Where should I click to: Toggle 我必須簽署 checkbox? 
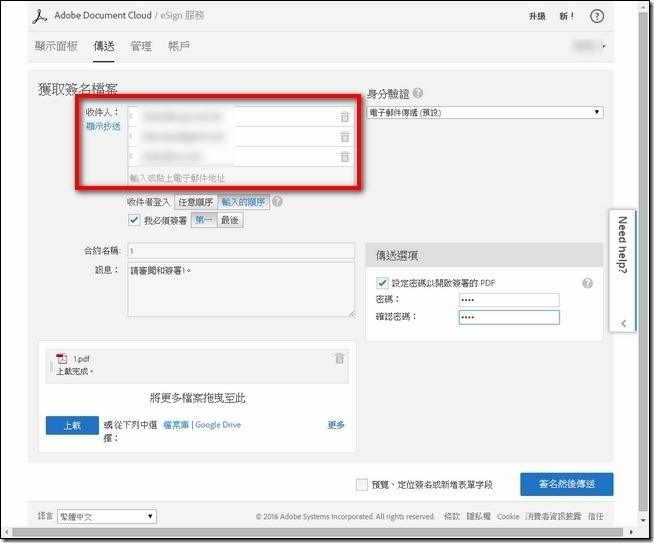coord(134,220)
